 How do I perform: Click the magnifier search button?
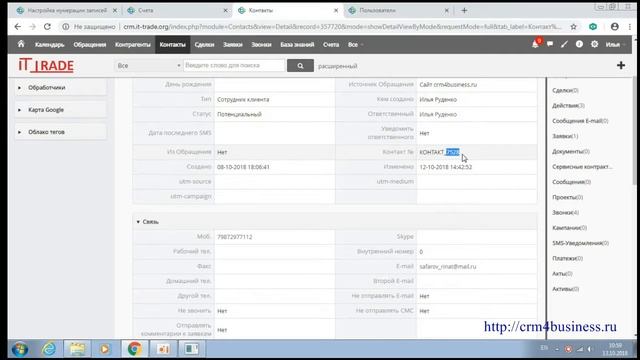[x=300, y=65]
